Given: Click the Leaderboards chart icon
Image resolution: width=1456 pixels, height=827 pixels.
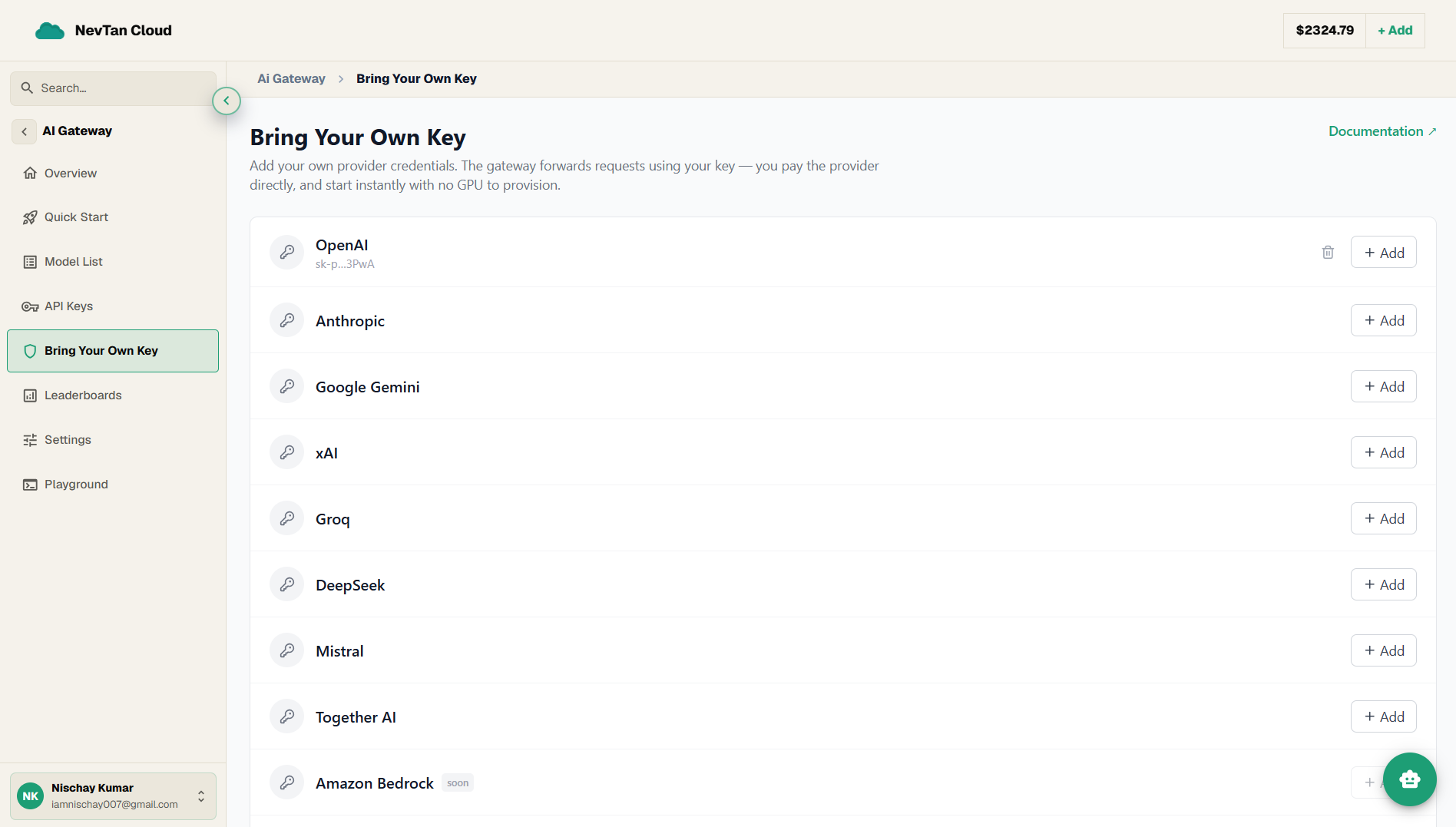Looking at the screenshot, I should tap(30, 395).
